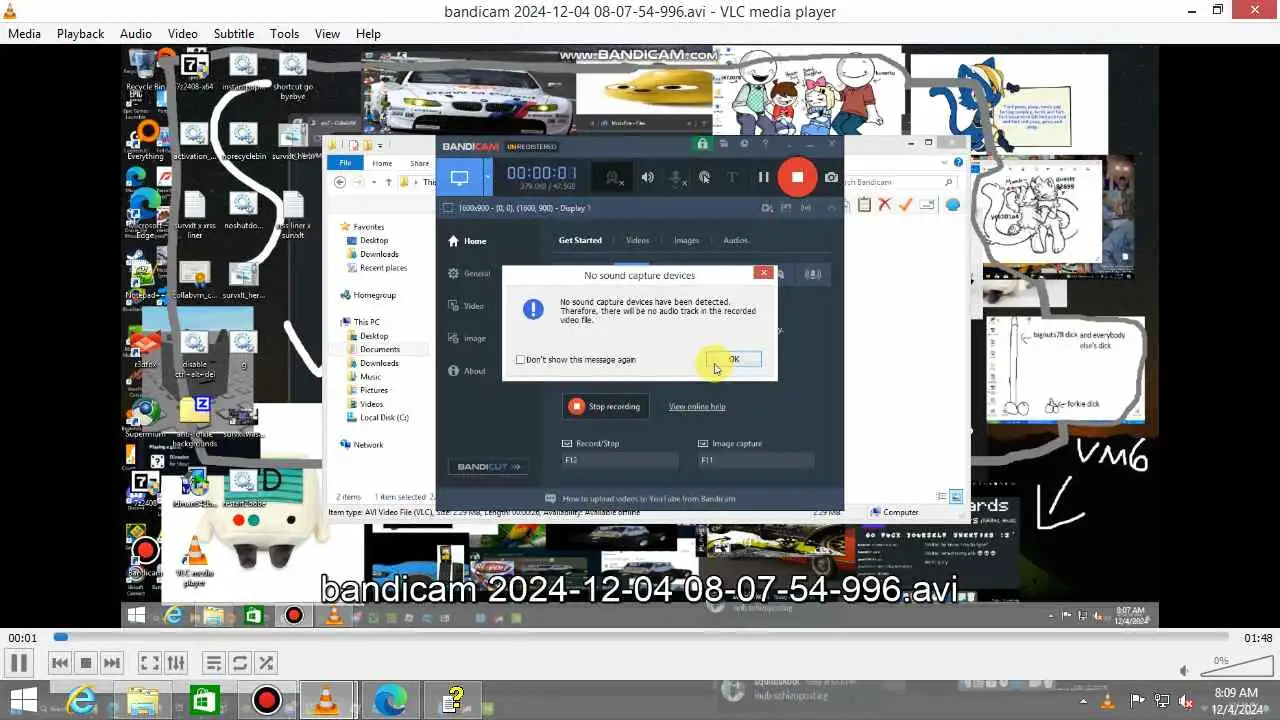1280x720 pixels.
Task: Open the Media menu in VLC
Action: tap(24, 33)
